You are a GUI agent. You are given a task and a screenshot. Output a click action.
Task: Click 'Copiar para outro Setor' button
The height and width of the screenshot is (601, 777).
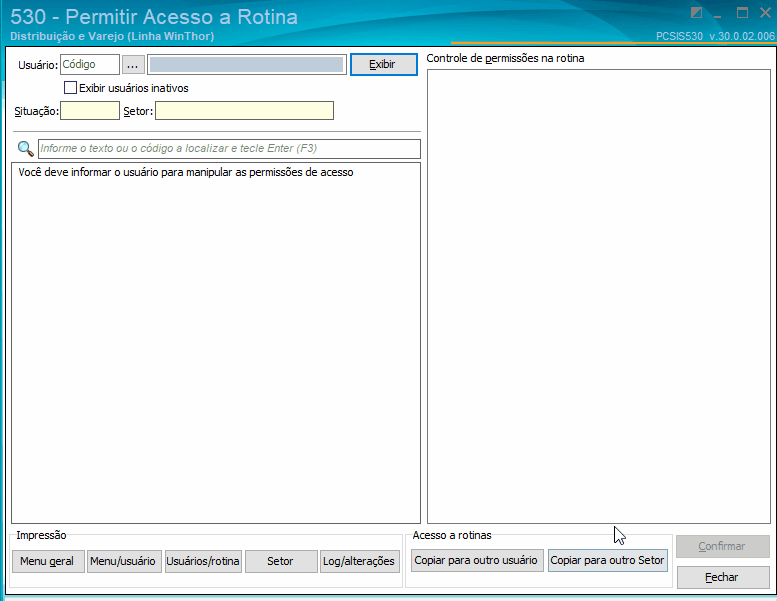point(608,560)
